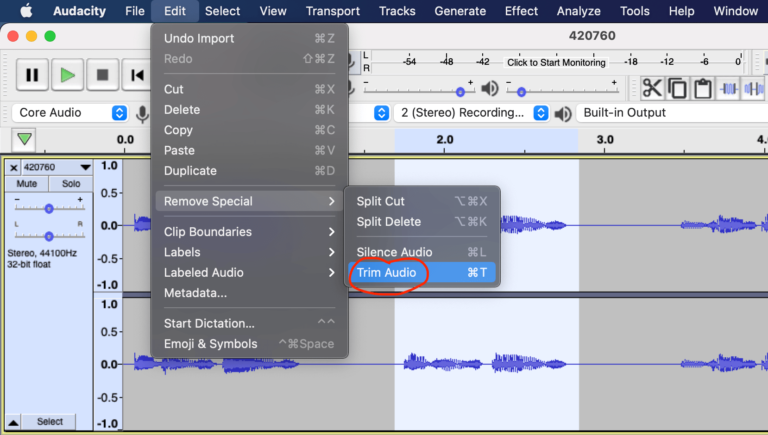Viewport: 768px width, 435px height.
Task: Expand the Labeled Audio submenu
Action: [249, 273]
